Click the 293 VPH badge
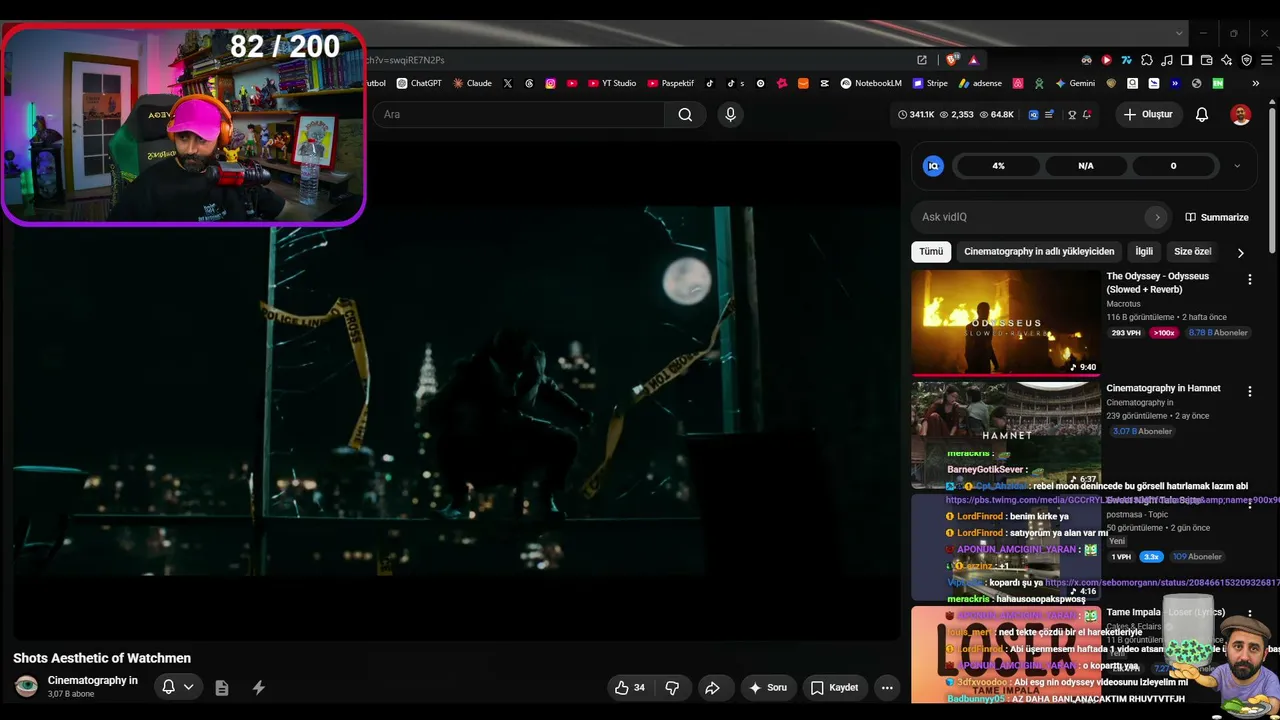Screen dimensions: 1280x720 point(1126,333)
